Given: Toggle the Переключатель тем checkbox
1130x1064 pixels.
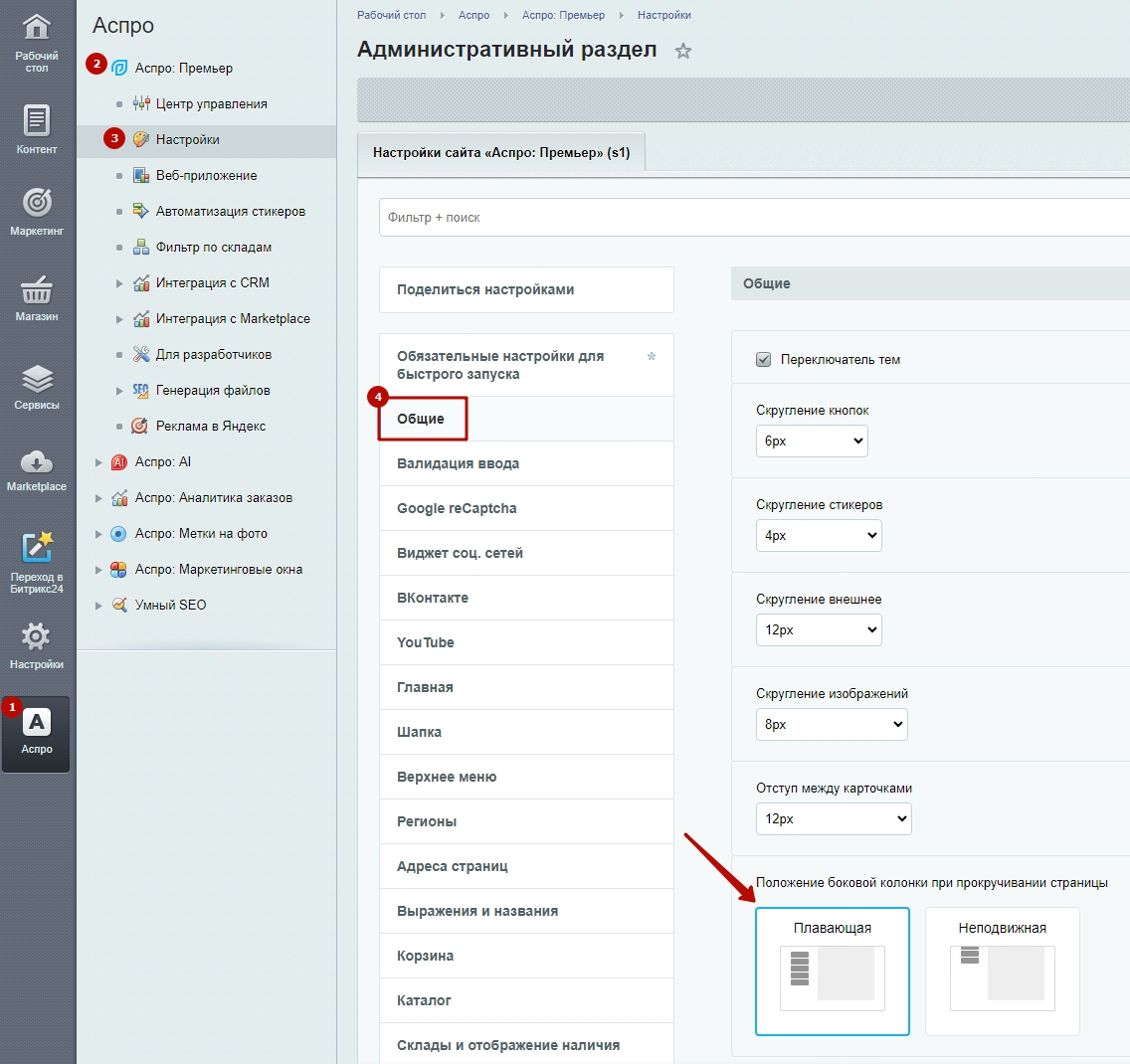Looking at the screenshot, I should click(x=763, y=359).
